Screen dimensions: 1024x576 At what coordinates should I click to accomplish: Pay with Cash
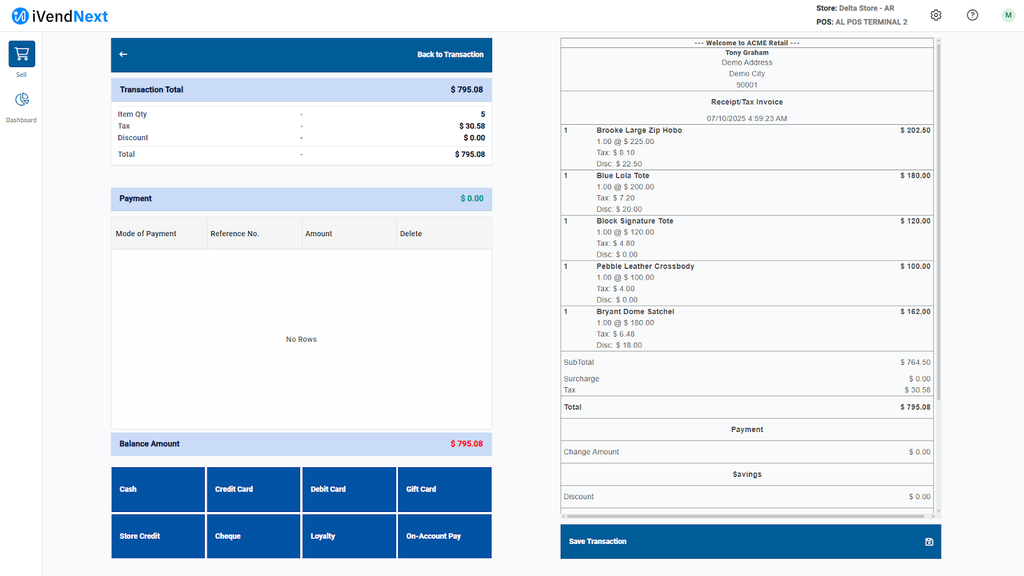pyautogui.click(x=158, y=489)
